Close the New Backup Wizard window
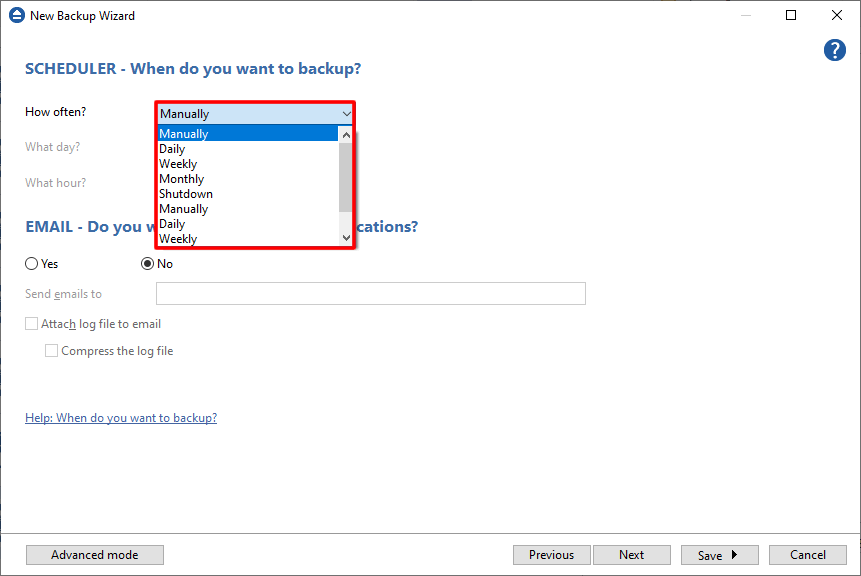 click(x=835, y=16)
